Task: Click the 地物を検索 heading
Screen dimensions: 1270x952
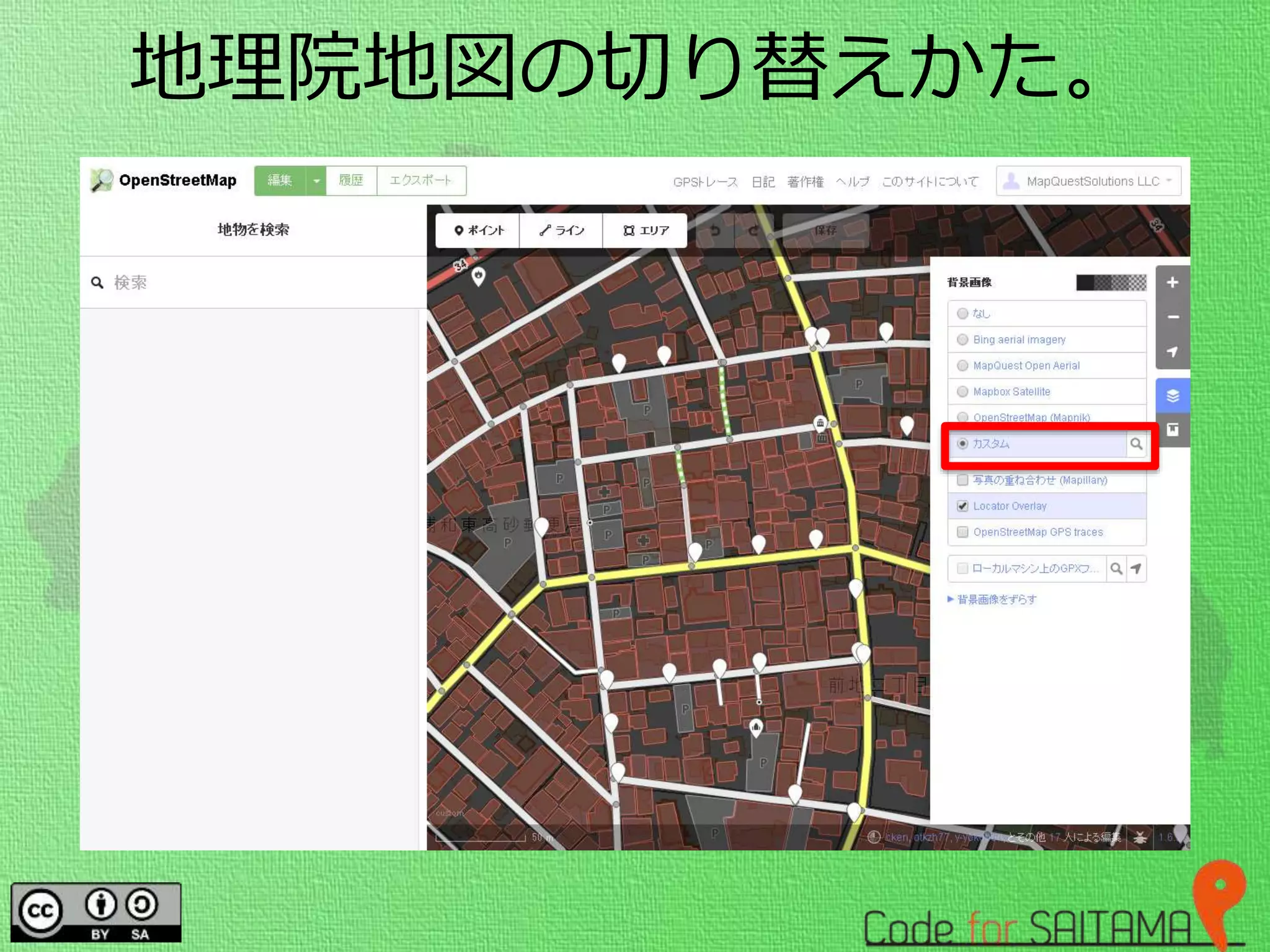Action: [253, 230]
